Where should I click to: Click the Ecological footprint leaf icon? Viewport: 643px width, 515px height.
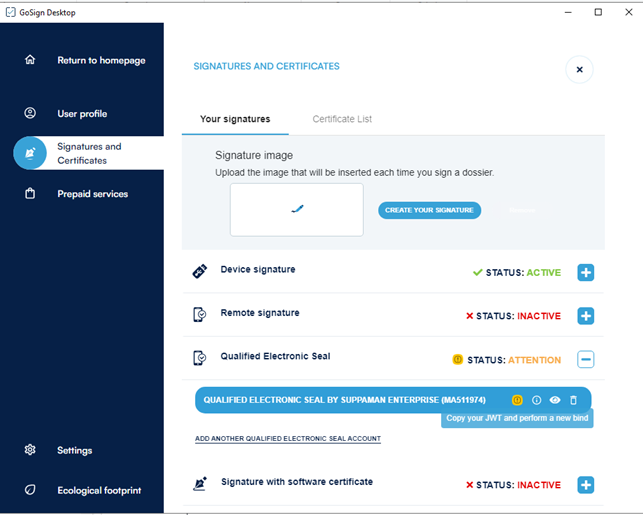coord(30,490)
